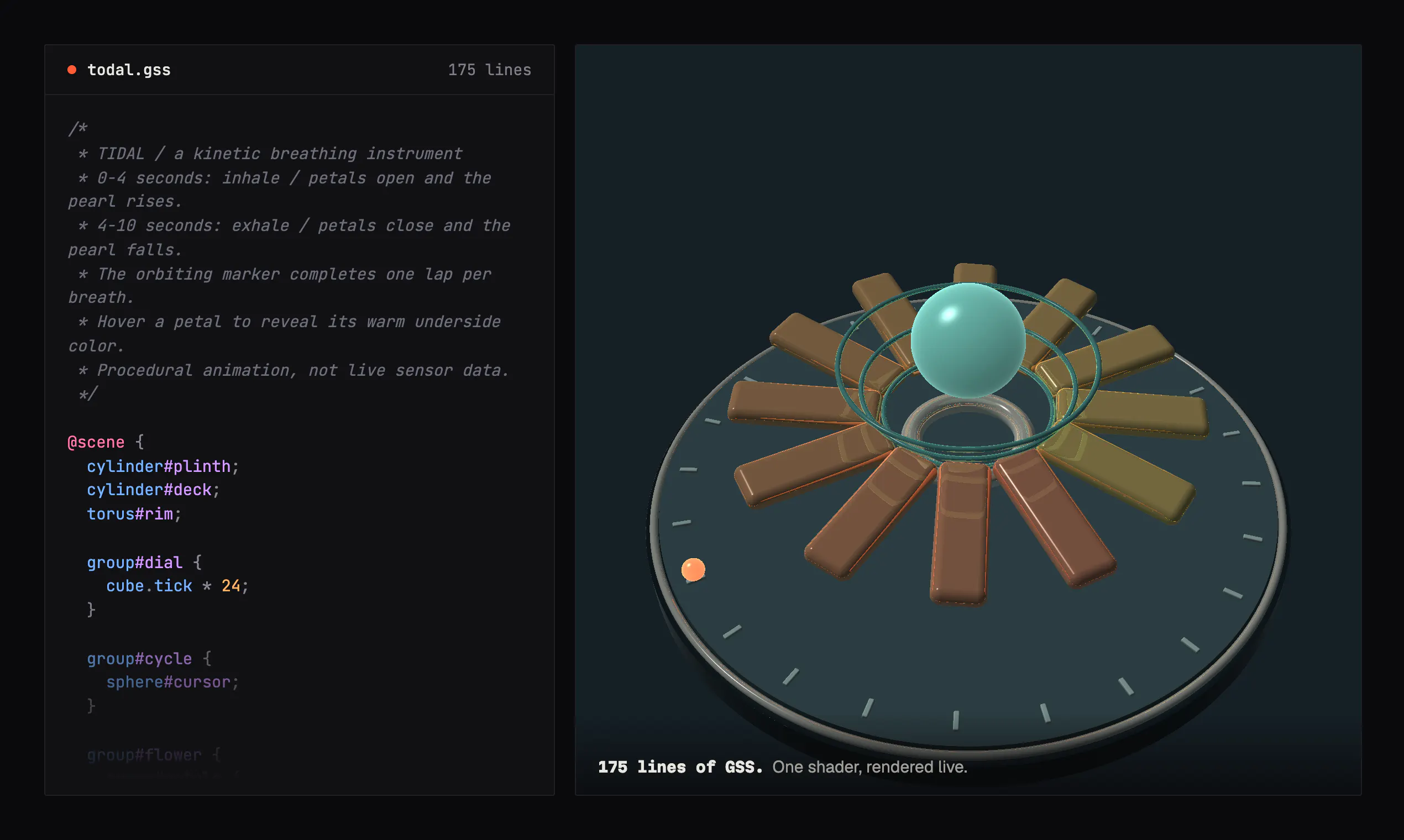Viewport: 1404px width, 840px height.
Task: Click the orange orbiting cursor marker
Action: tap(693, 569)
